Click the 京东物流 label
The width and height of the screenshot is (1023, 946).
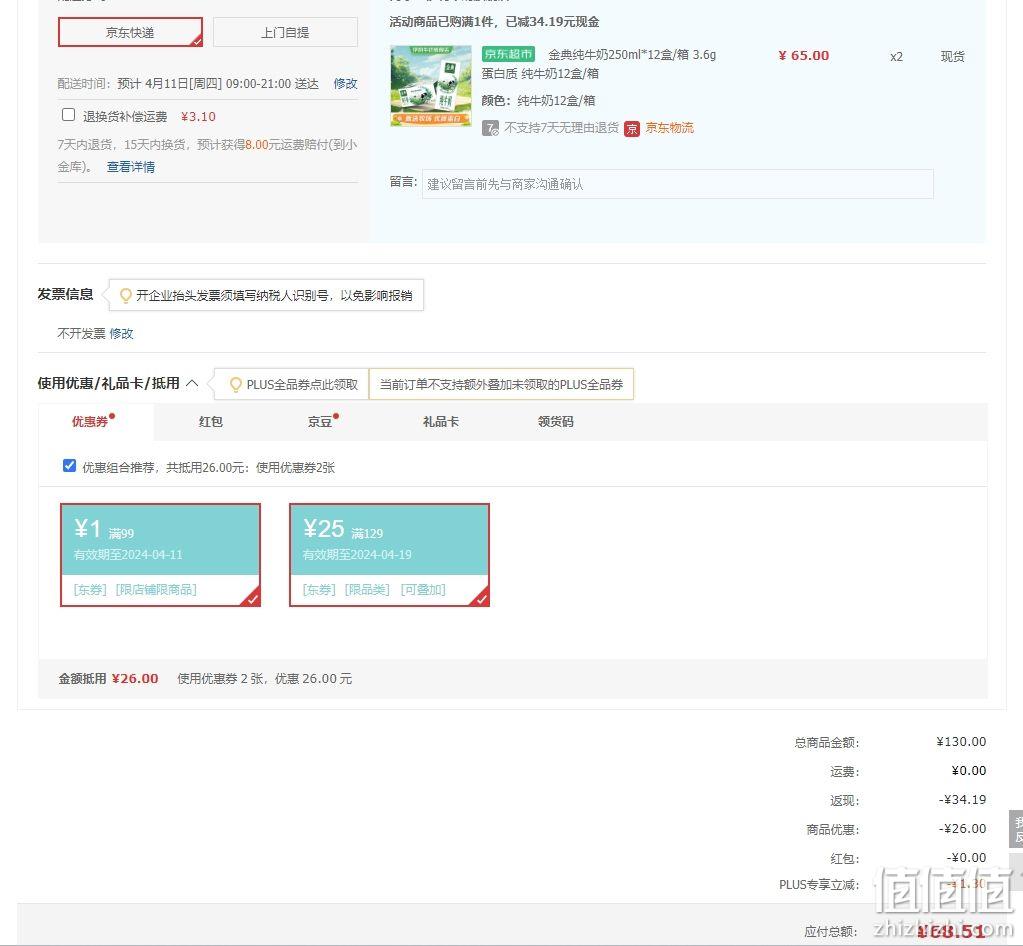[x=669, y=128]
